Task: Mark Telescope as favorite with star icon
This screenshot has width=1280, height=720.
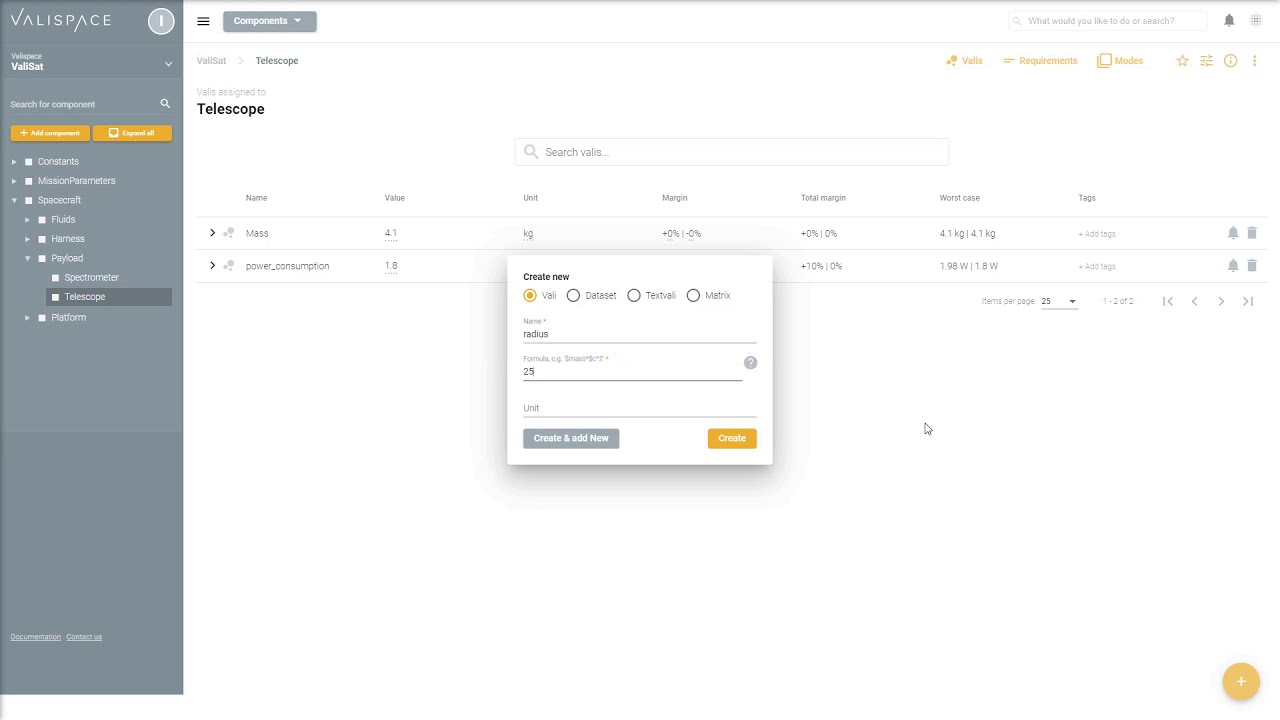Action: (x=1182, y=61)
